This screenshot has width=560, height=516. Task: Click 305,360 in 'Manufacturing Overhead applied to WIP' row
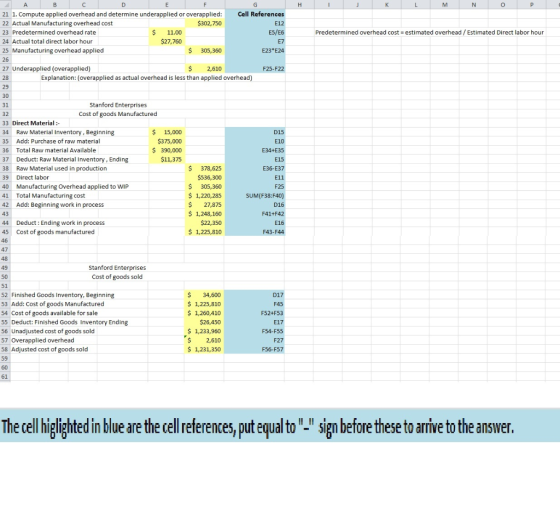pyautogui.click(x=205, y=186)
